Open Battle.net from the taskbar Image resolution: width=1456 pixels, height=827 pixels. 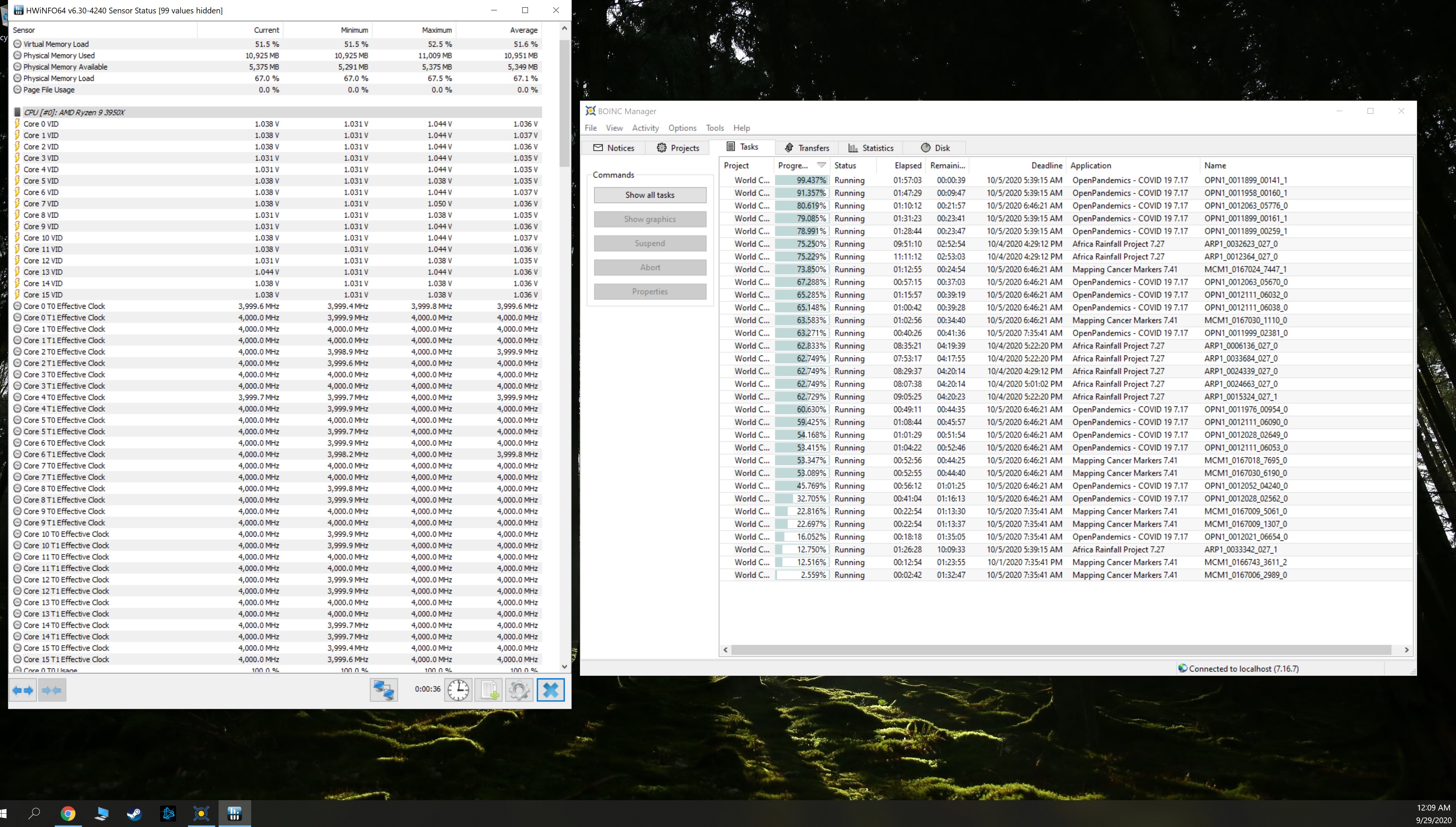coord(168,813)
